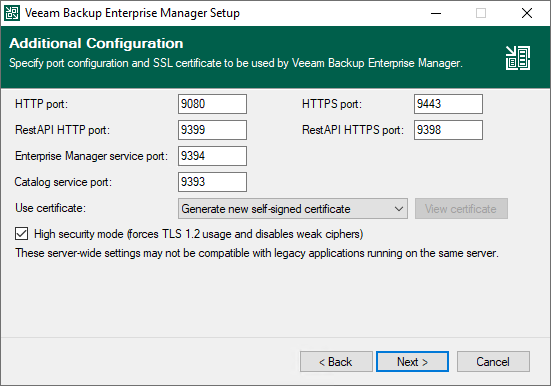This screenshot has height=386, width=551.
Task: Click the RestAPI HTTPS port label
Action: 353,130
